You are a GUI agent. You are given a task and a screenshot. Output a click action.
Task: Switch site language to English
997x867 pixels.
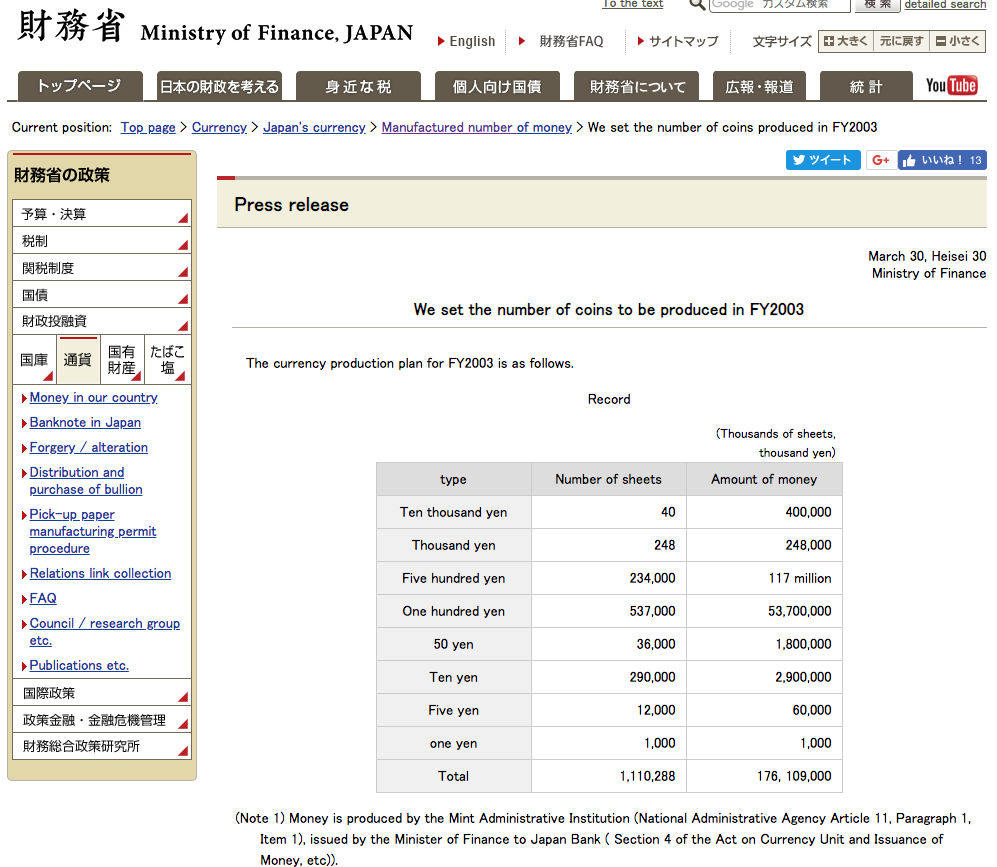coord(472,41)
